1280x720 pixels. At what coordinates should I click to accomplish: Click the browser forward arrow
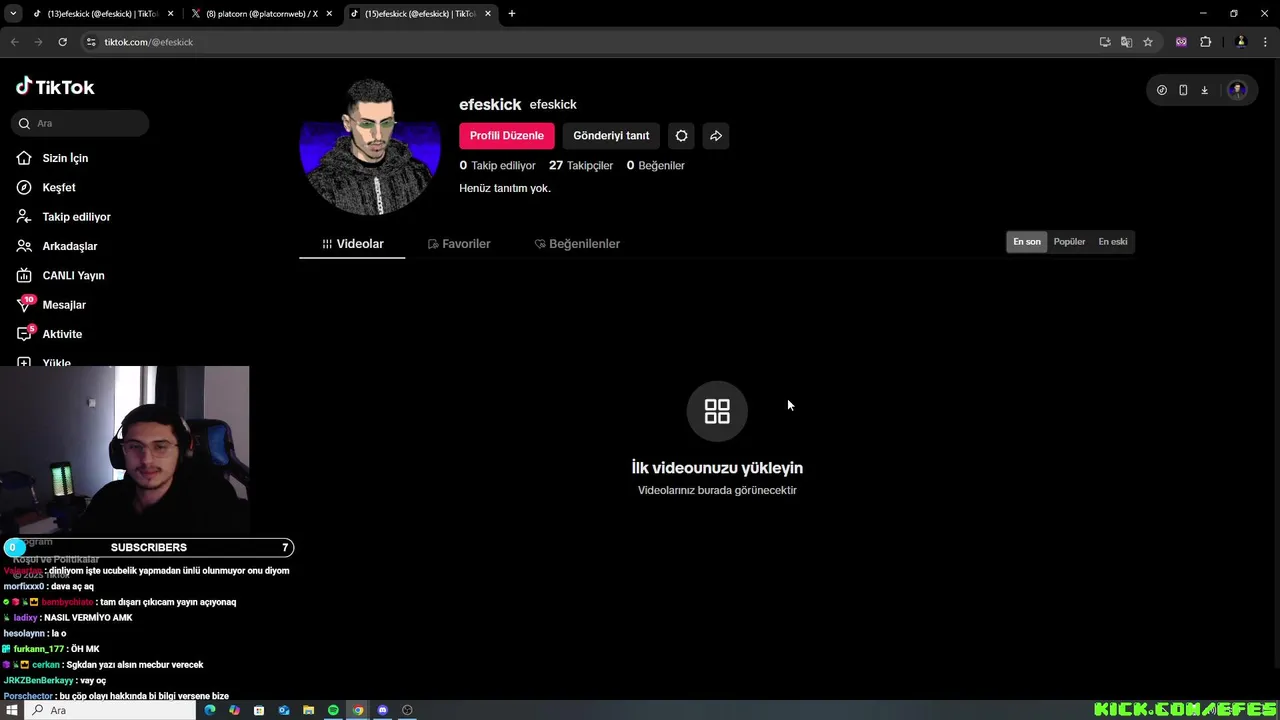point(38,42)
